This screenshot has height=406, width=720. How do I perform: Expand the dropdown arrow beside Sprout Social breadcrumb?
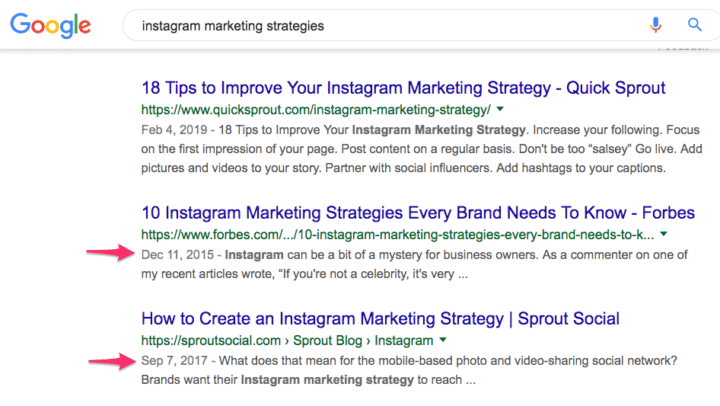(443, 340)
